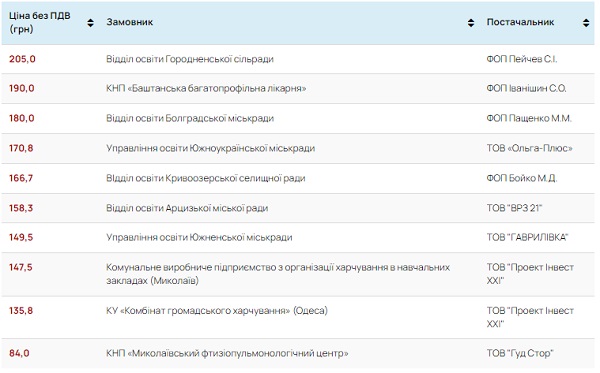The height and width of the screenshot is (373, 600).
Task: Click supplier 'ТОВ «Ольга-Плюс»'
Action: [530, 148]
